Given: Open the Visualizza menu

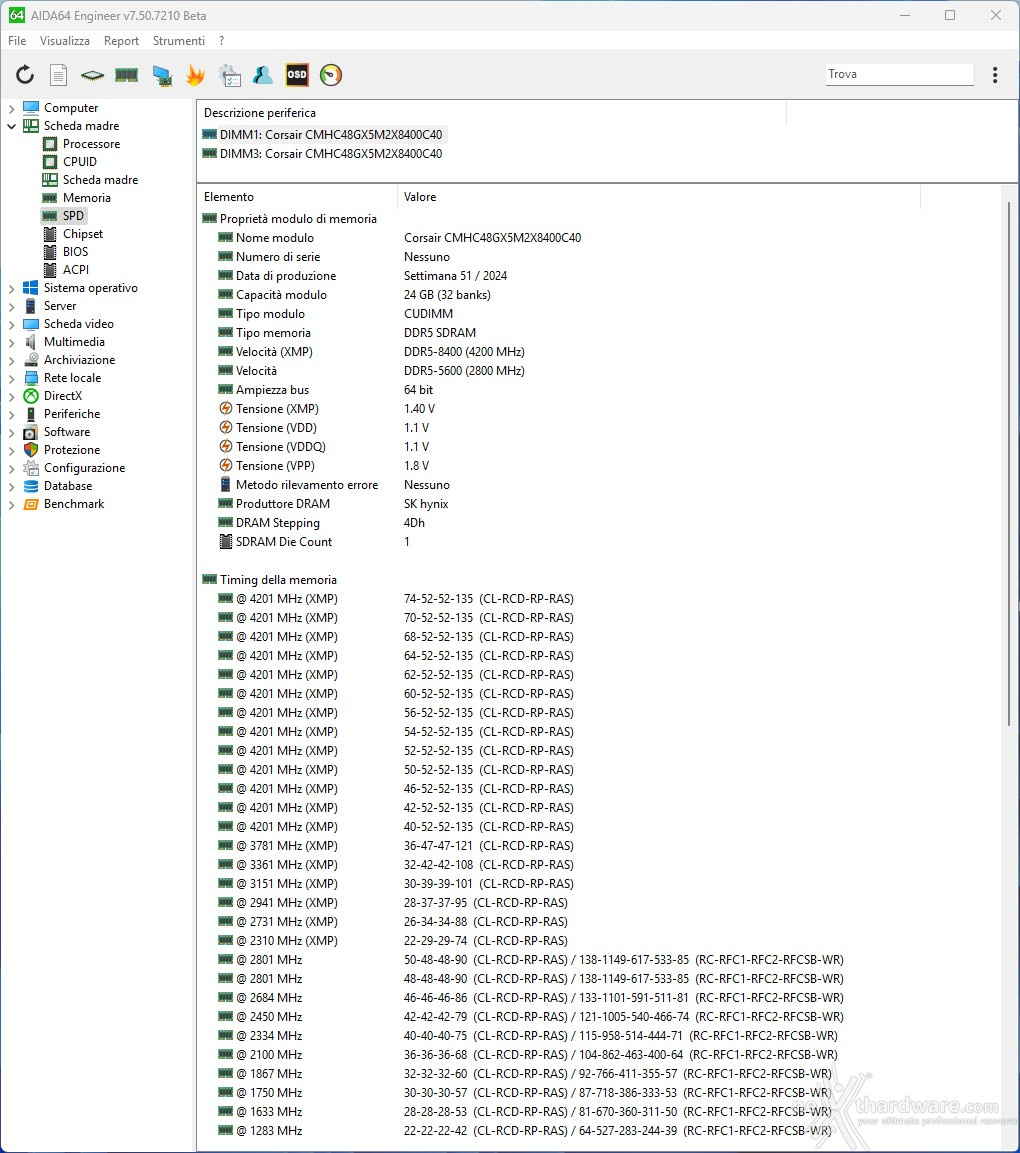Looking at the screenshot, I should (65, 41).
